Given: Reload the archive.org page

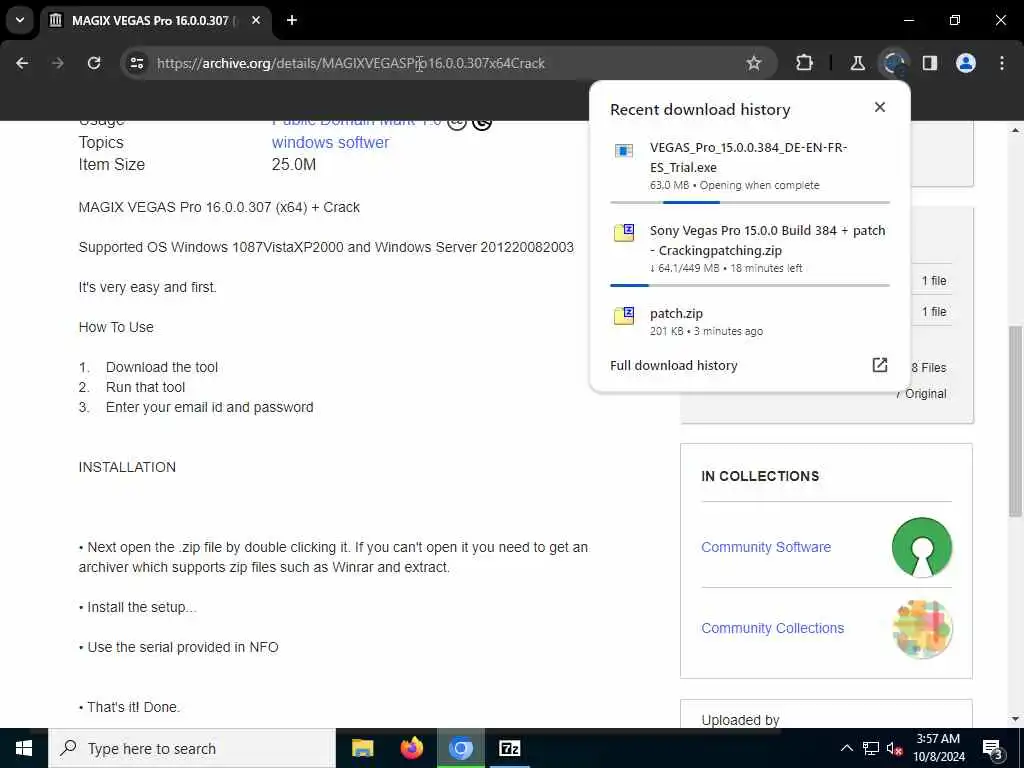Looking at the screenshot, I should [94, 63].
